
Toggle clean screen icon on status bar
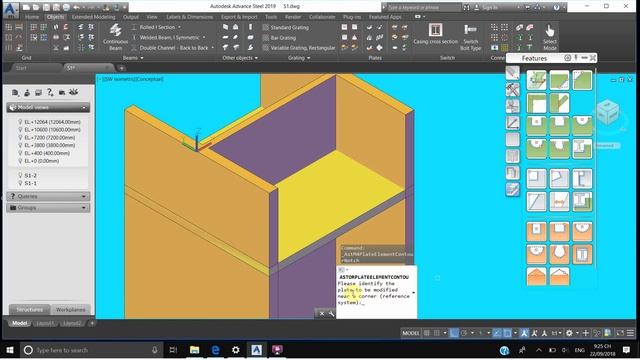pos(620,333)
